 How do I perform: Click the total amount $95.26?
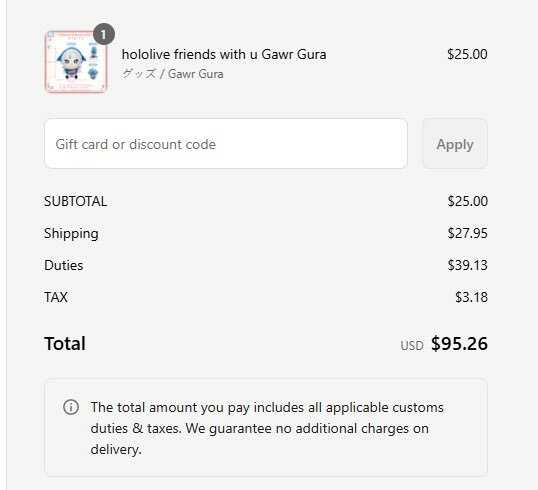click(x=459, y=343)
